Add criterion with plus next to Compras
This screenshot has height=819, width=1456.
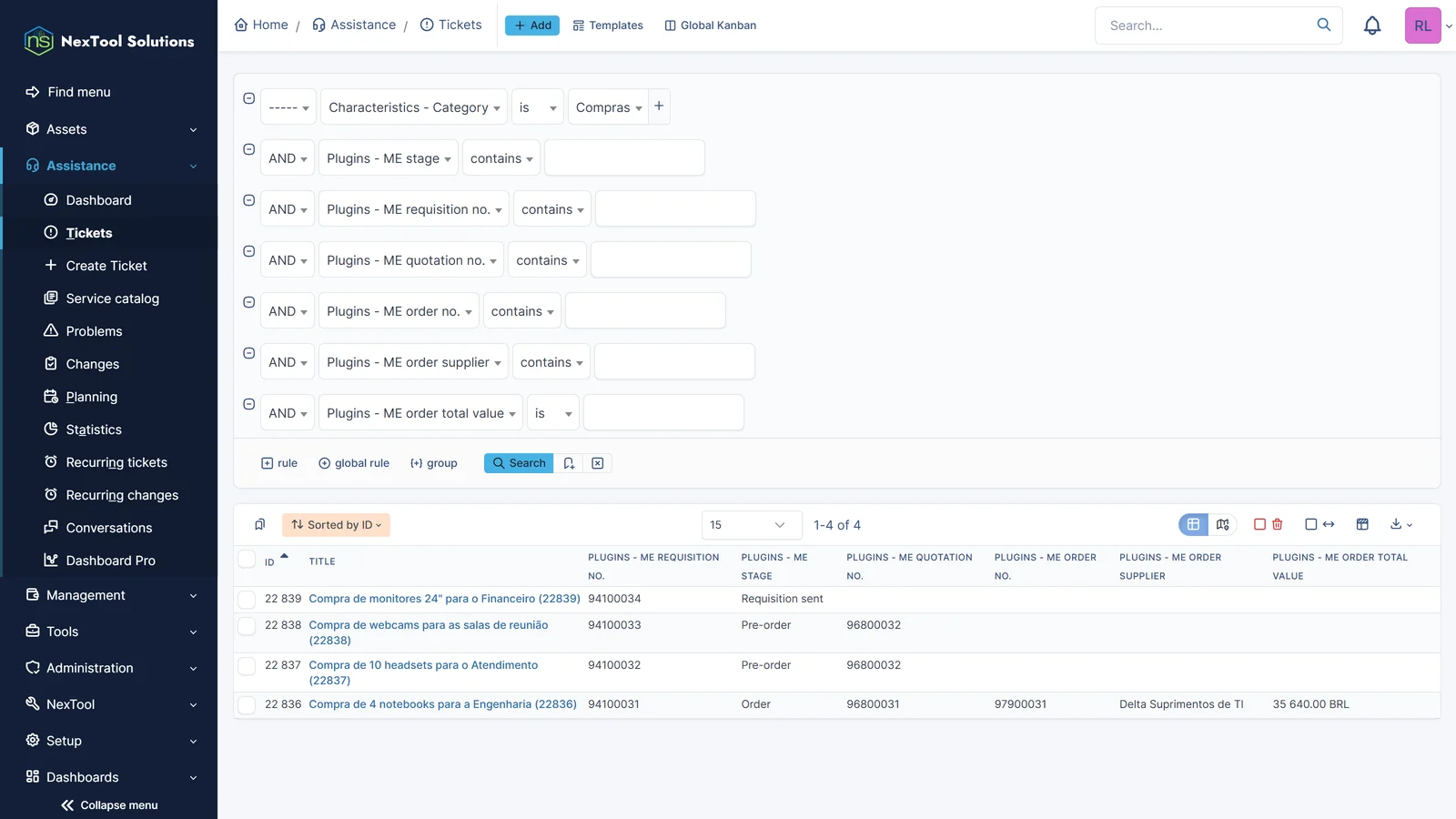click(659, 106)
